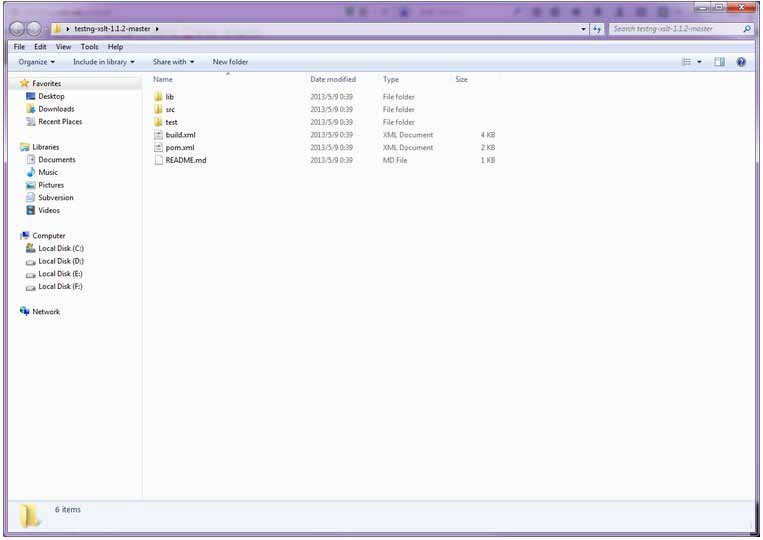Open the Tools menu
763x540 pixels.
pos(89,47)
